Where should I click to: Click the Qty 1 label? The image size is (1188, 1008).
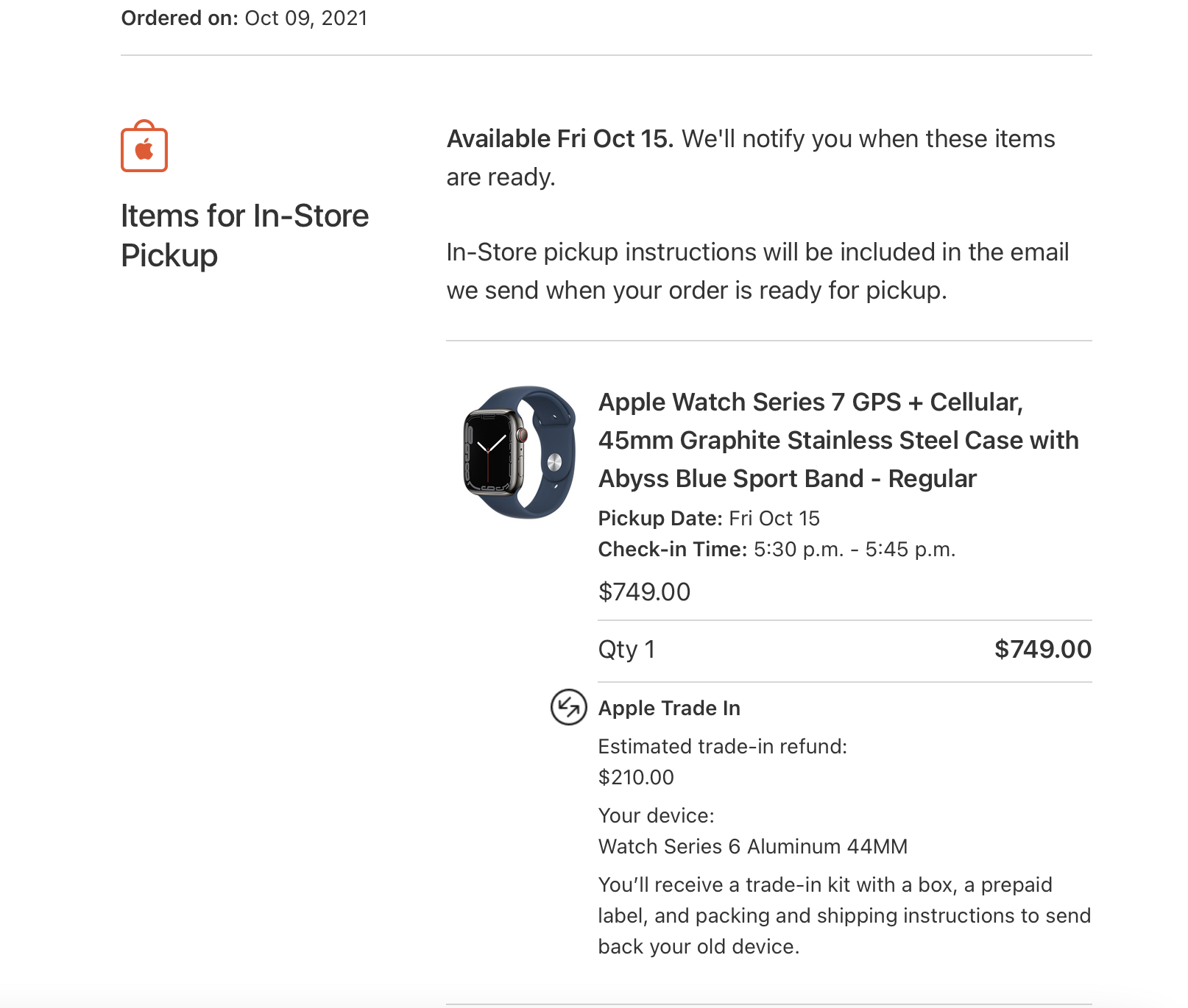(626, 650)
